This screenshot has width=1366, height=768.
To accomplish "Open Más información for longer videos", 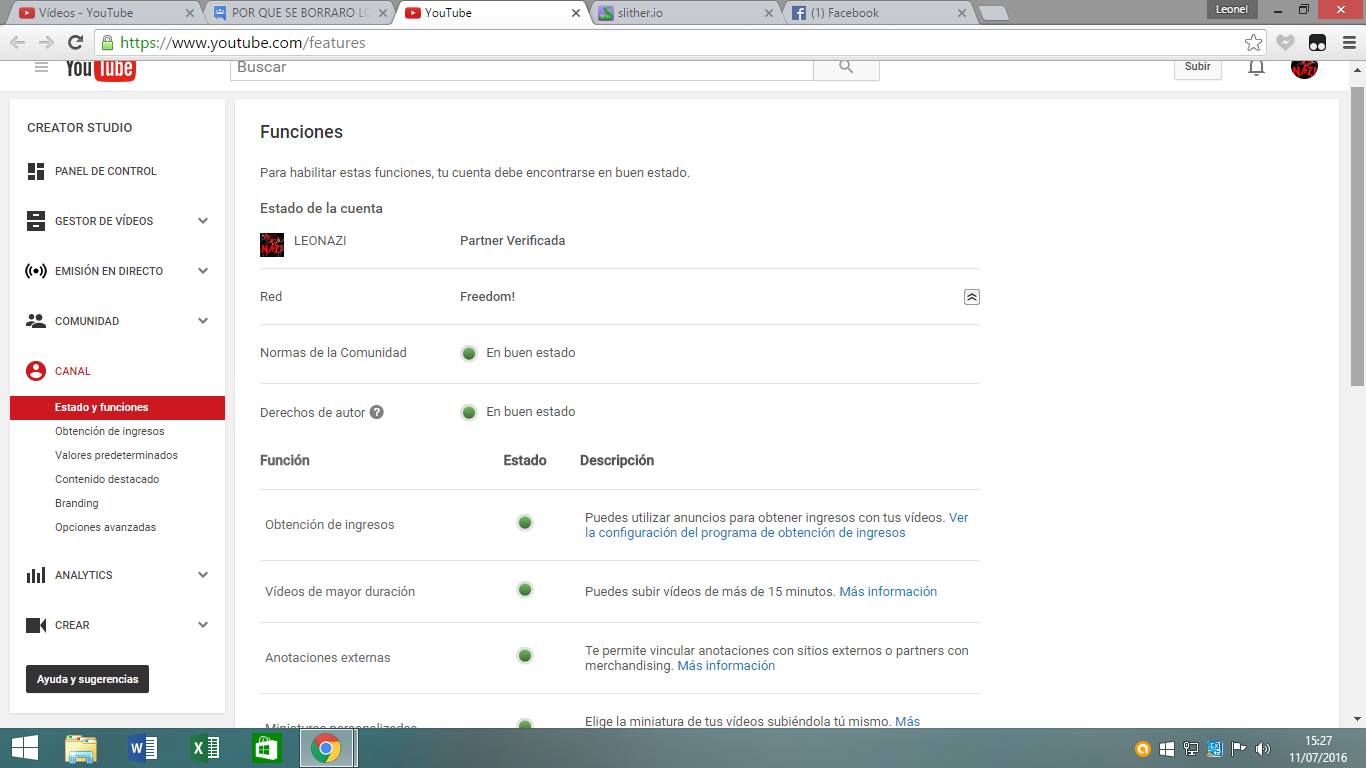I will (888, 591).
